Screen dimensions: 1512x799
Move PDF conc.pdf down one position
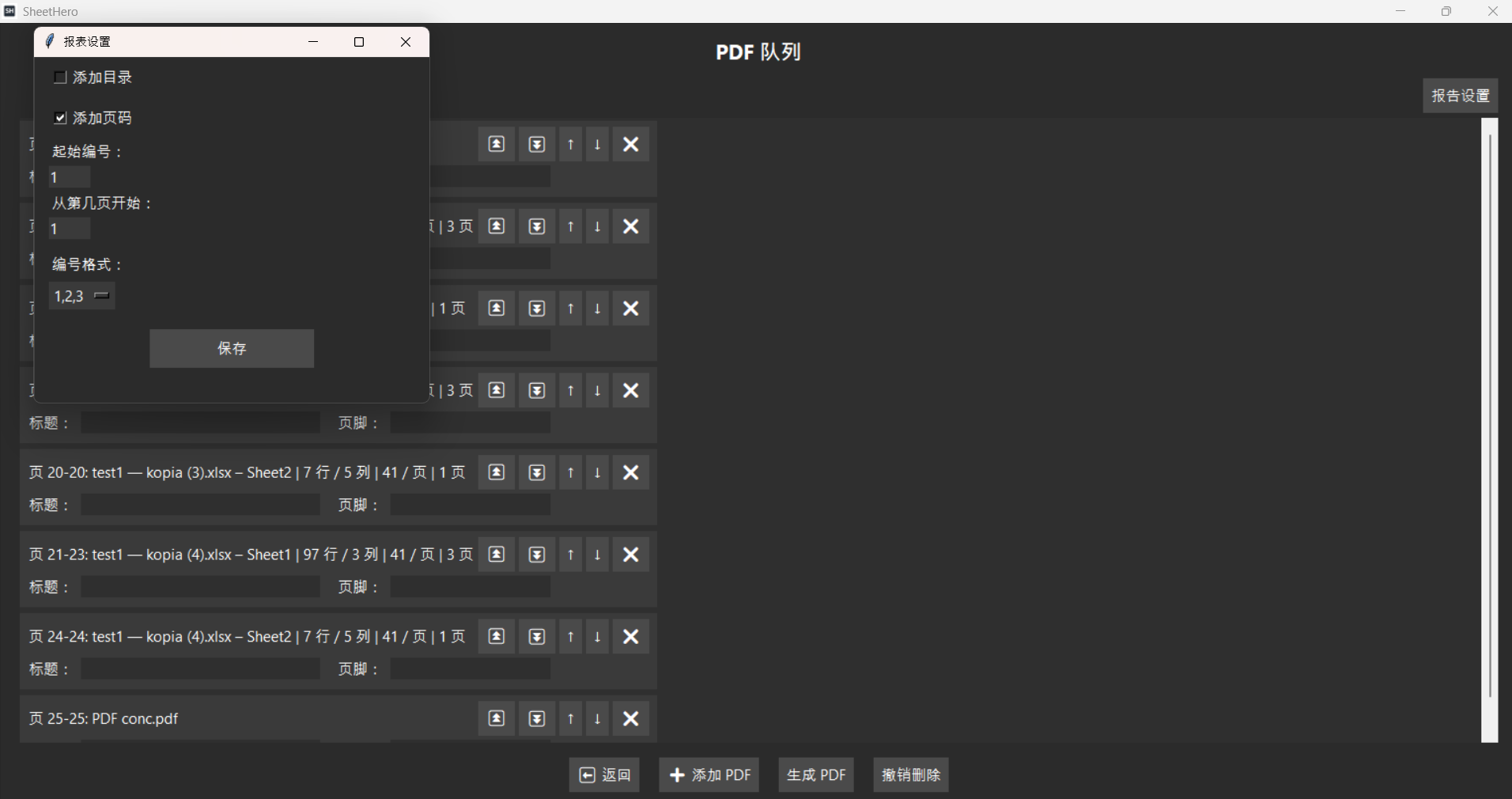(598, 718)
